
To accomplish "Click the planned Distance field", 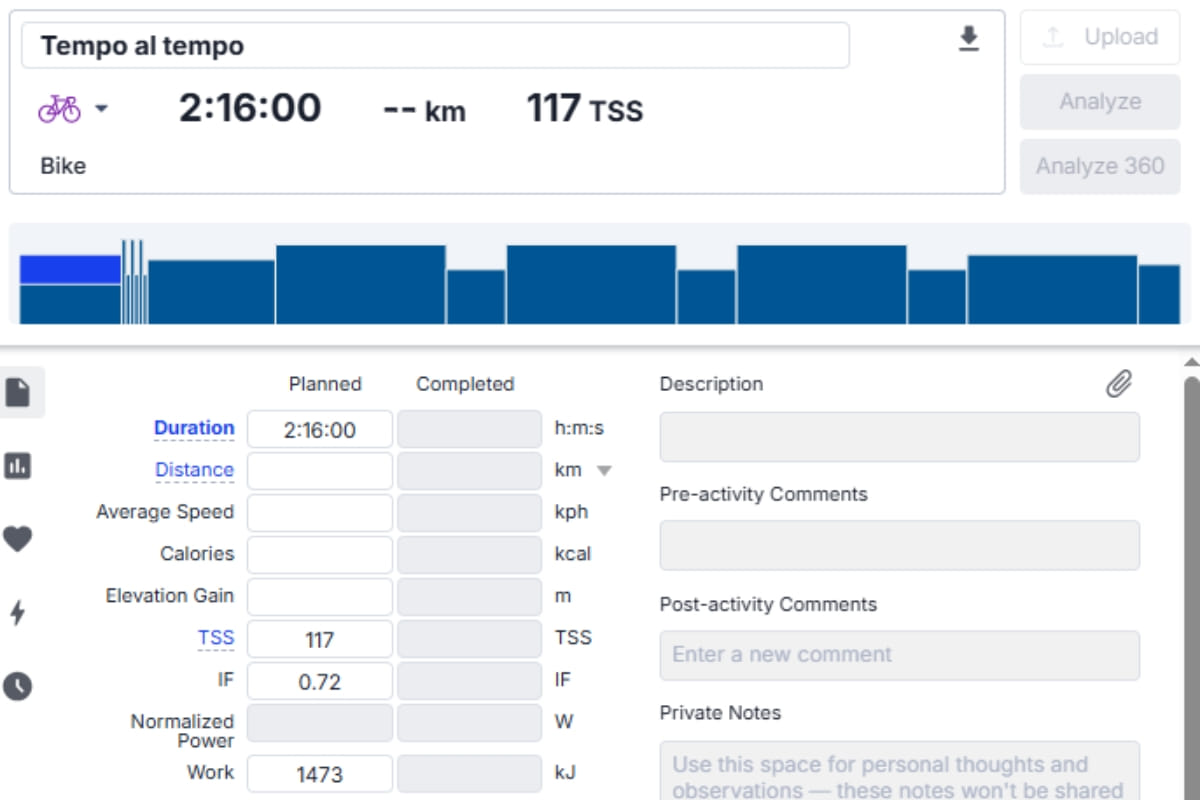I will (x=320, y=471).
